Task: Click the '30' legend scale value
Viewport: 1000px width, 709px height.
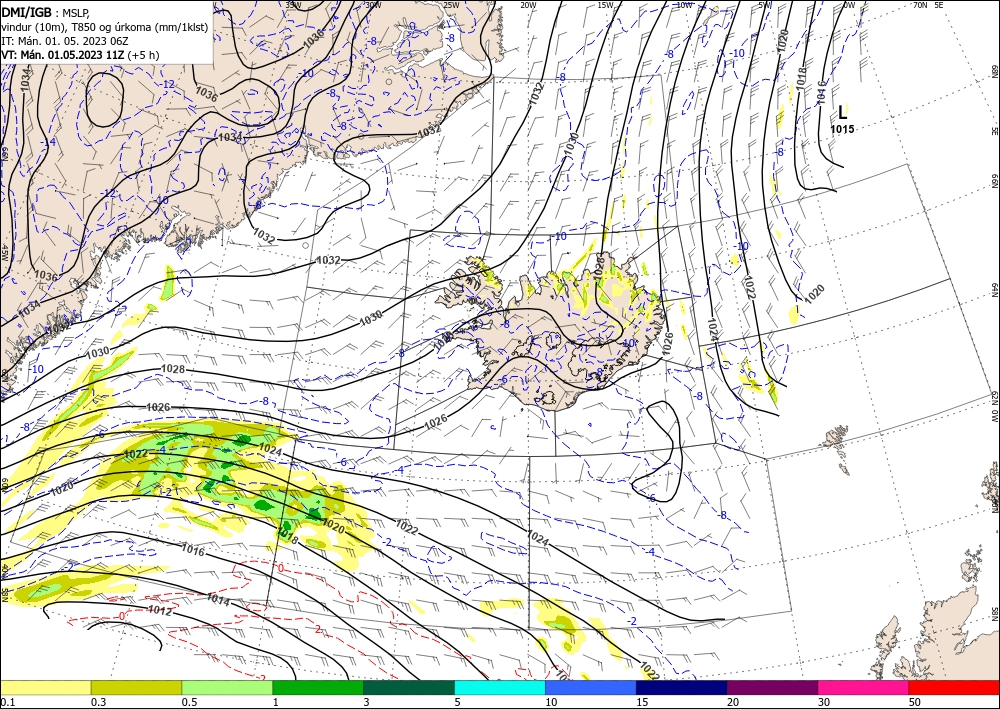Action: [825, 702]
